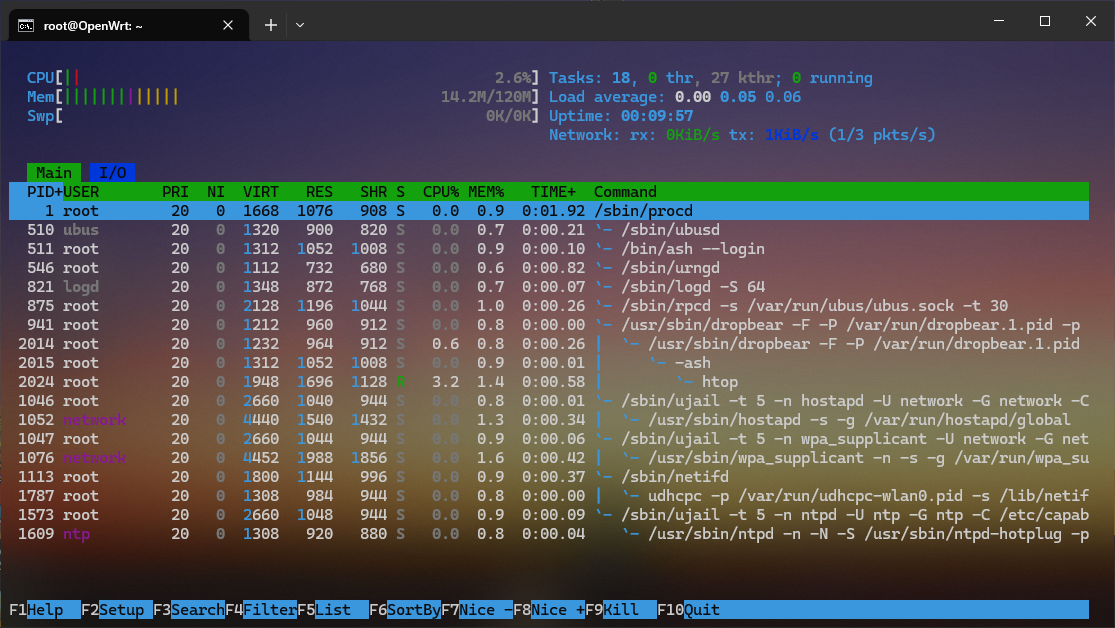Select the /sbin/rpcd process row
Image resolution: width=1115 pixels, height=628 pixels.
[x=549, y=307]
